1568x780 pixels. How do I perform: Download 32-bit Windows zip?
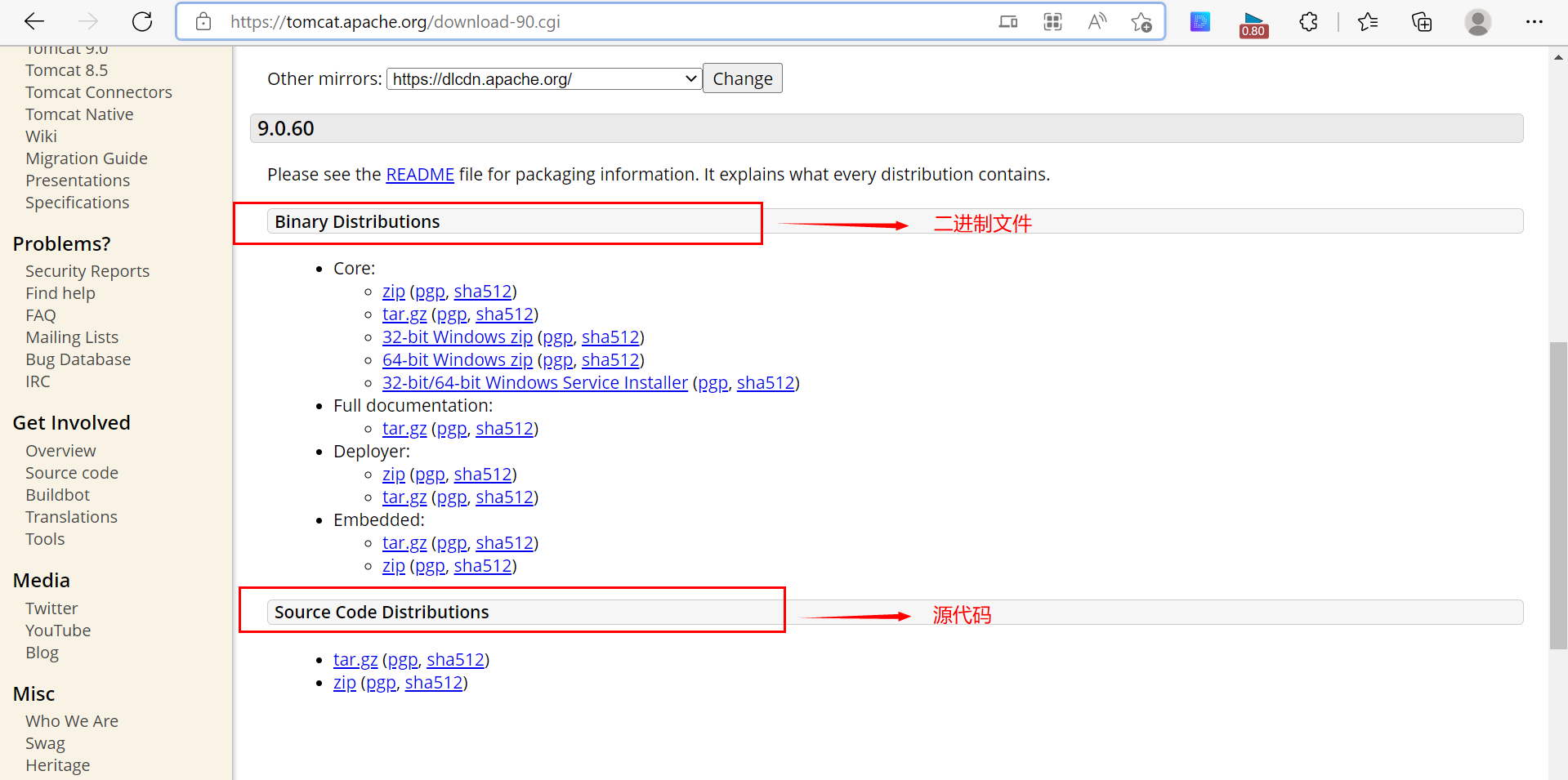click(x=458, y=337)
